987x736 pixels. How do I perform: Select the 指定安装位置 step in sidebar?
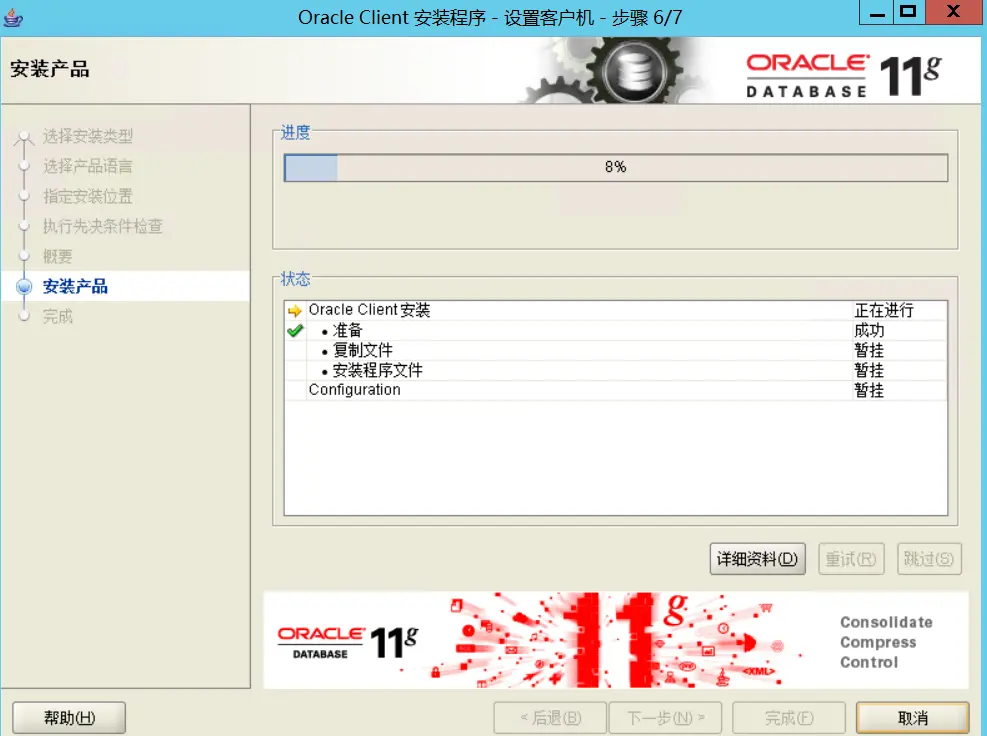point(88,196)
